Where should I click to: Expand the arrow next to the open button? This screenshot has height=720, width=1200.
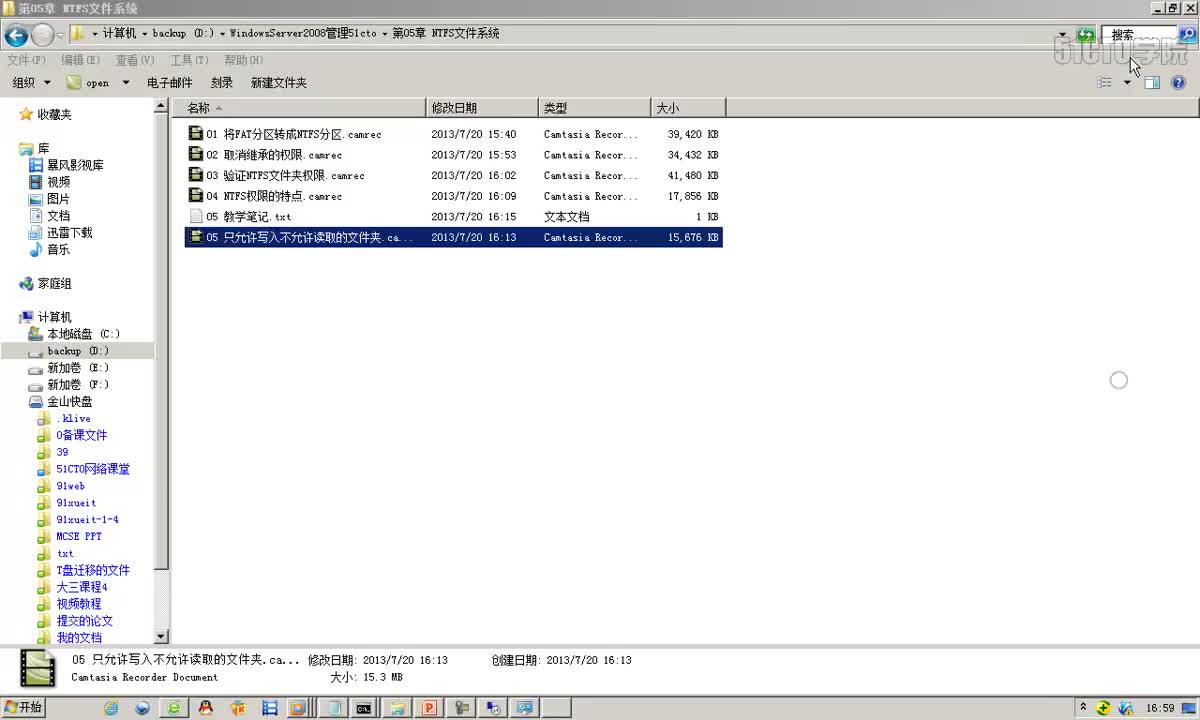[x=126, y=83]
